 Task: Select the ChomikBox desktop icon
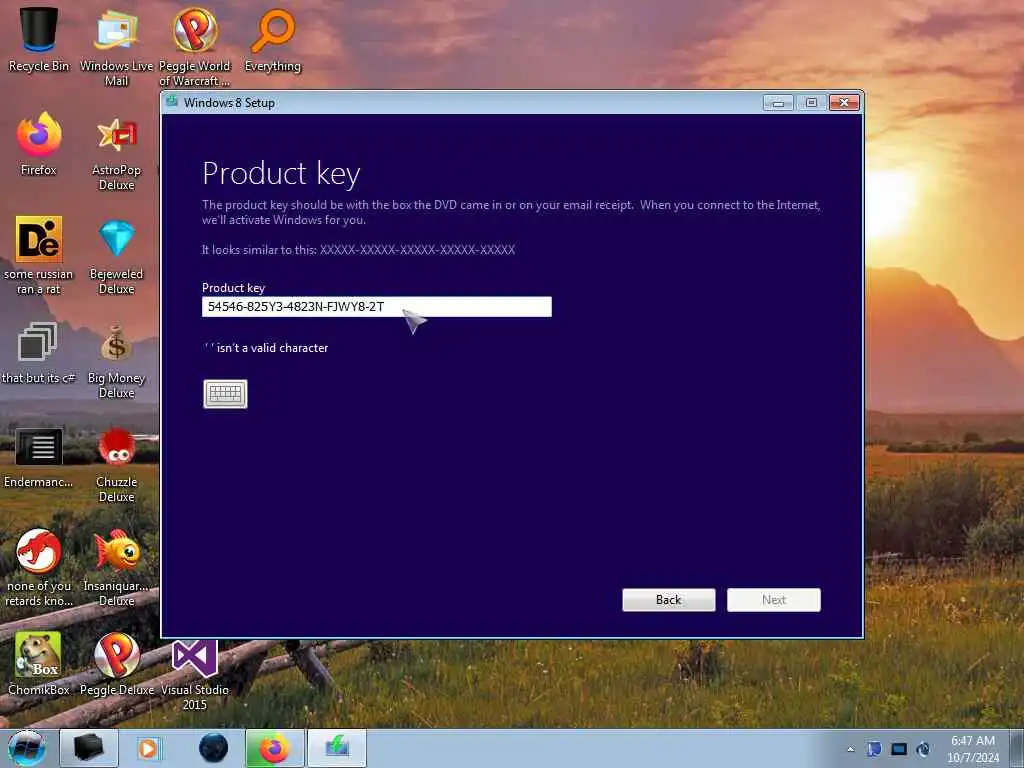[x=39, y=664]
